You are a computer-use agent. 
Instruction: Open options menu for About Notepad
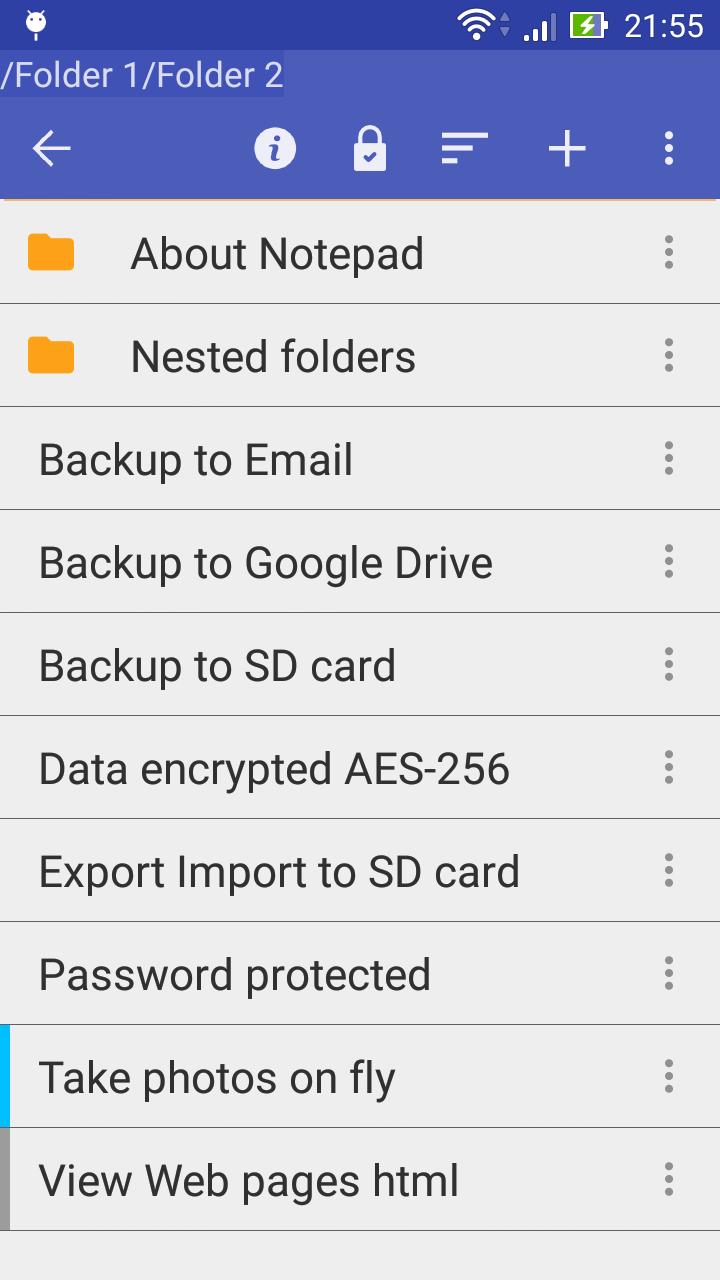669,252
